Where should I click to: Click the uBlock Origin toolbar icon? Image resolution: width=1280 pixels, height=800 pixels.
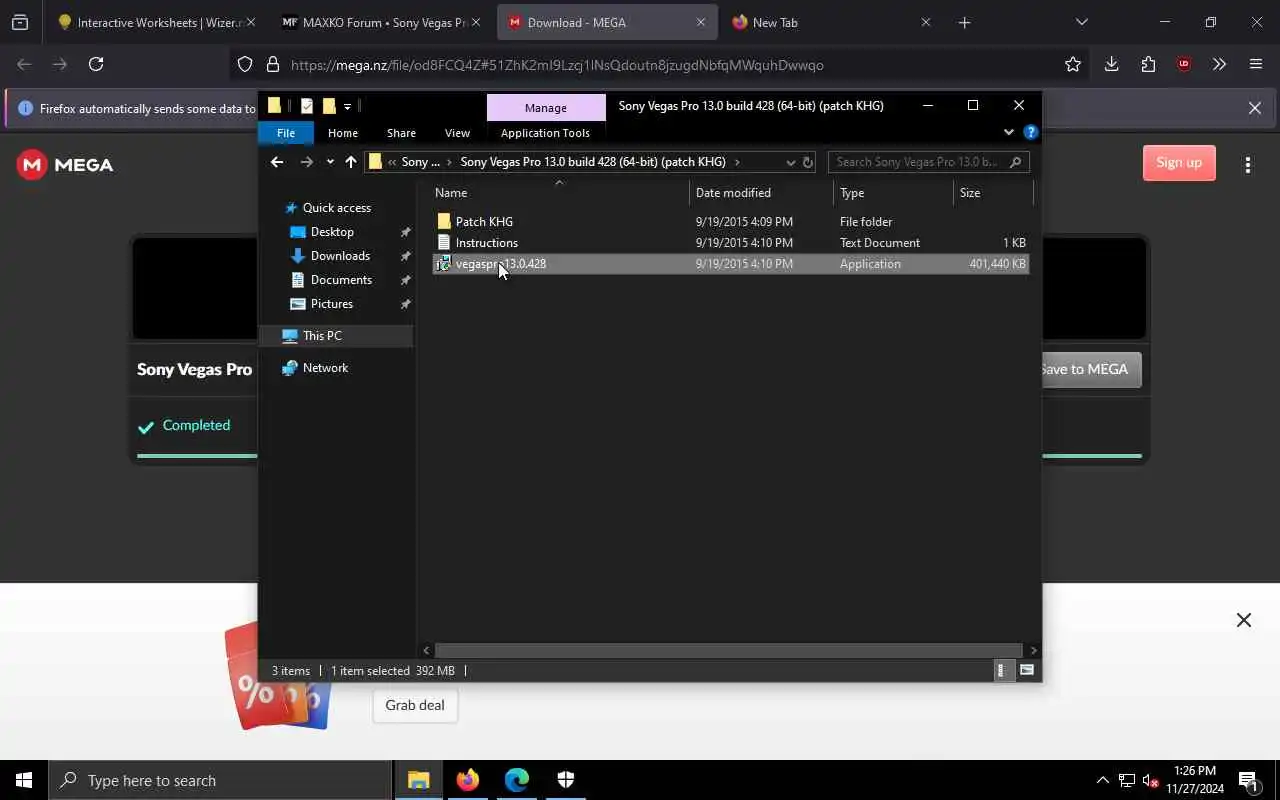[1184, 64]
